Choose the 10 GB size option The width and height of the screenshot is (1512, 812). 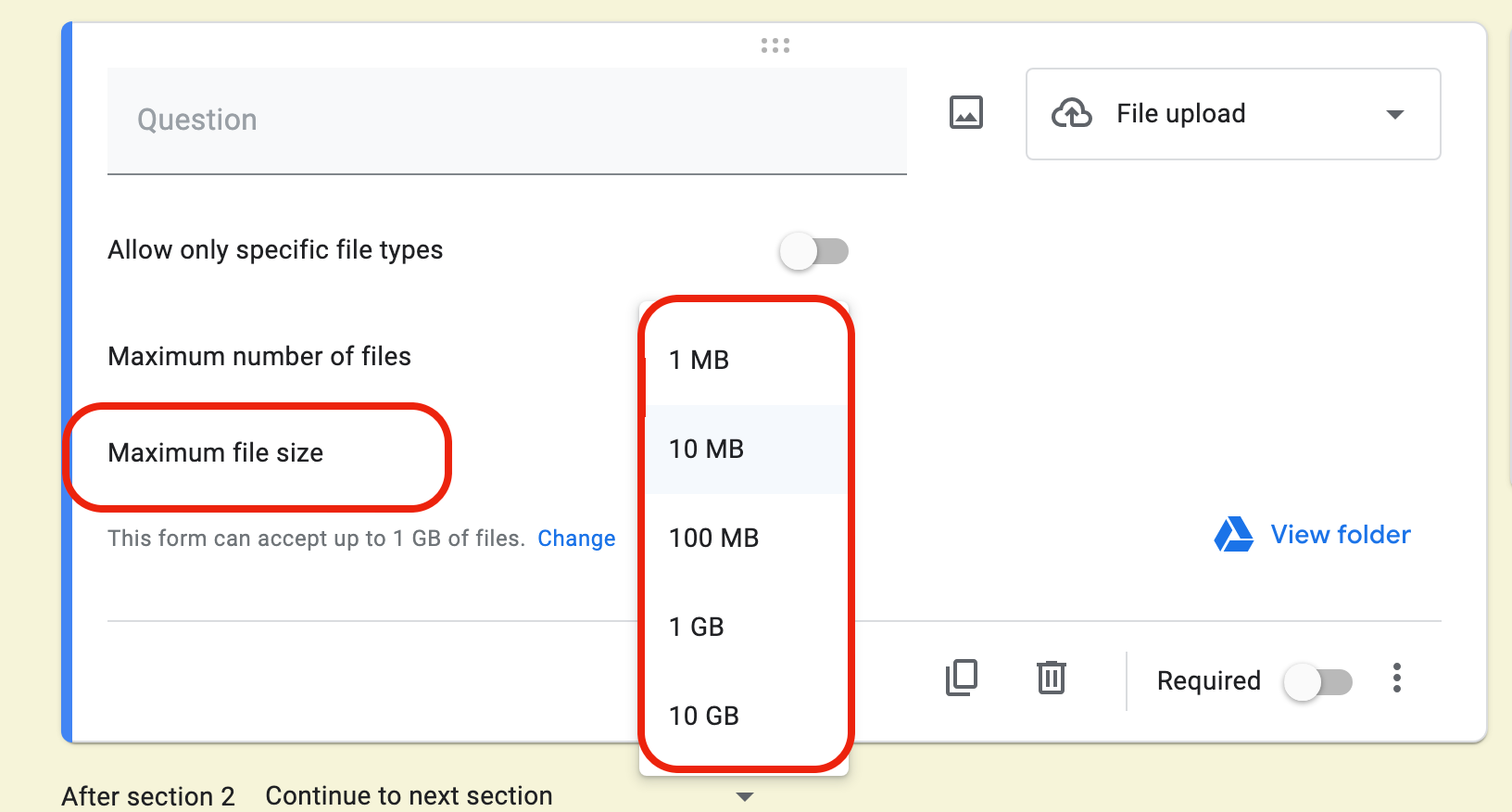[x=704, y=717]
